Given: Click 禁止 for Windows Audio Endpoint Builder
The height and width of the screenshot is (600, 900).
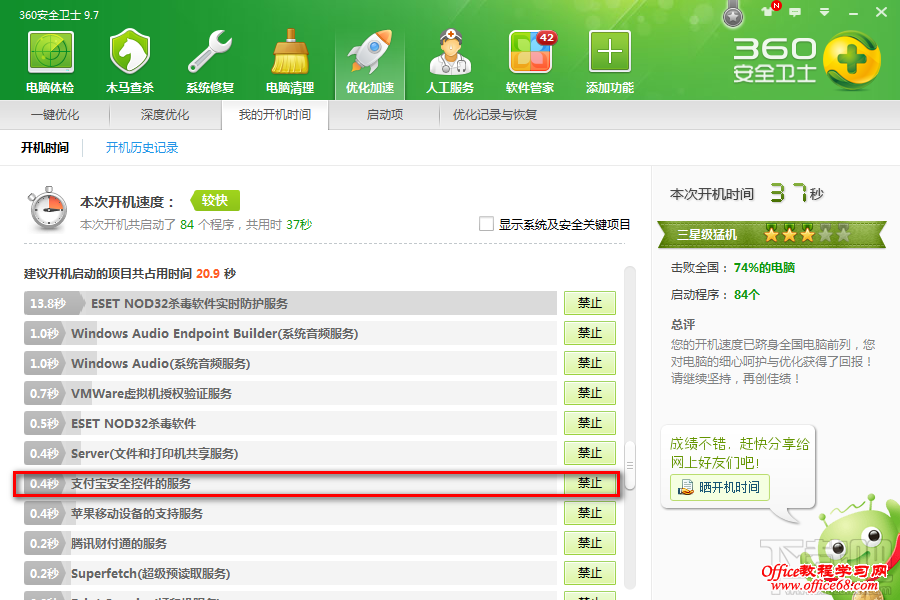Looking at the screenshot, I should tap(589, 333).
